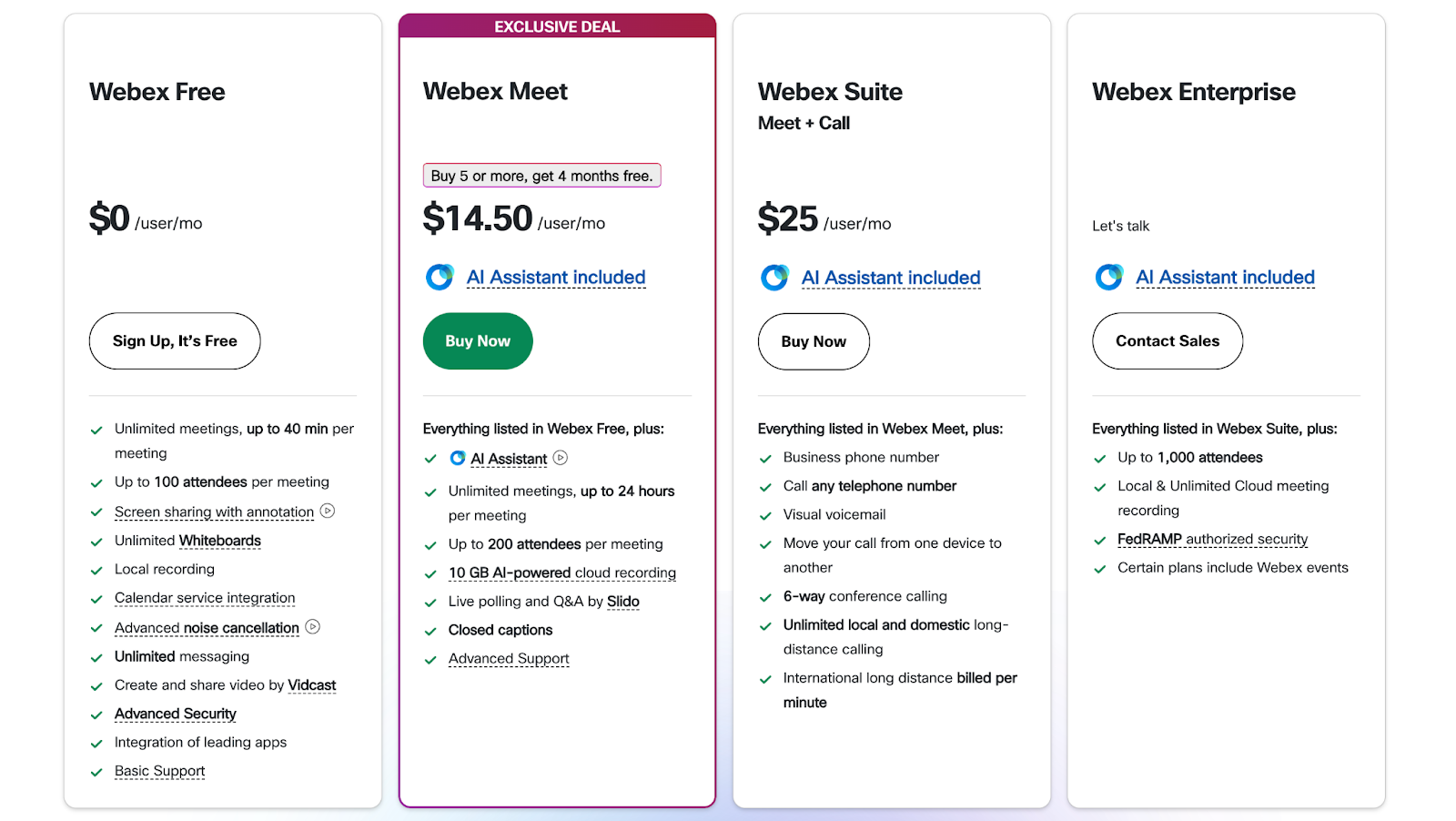Open the Whiteboards link
1456x821 pixels.
[220, 541]
